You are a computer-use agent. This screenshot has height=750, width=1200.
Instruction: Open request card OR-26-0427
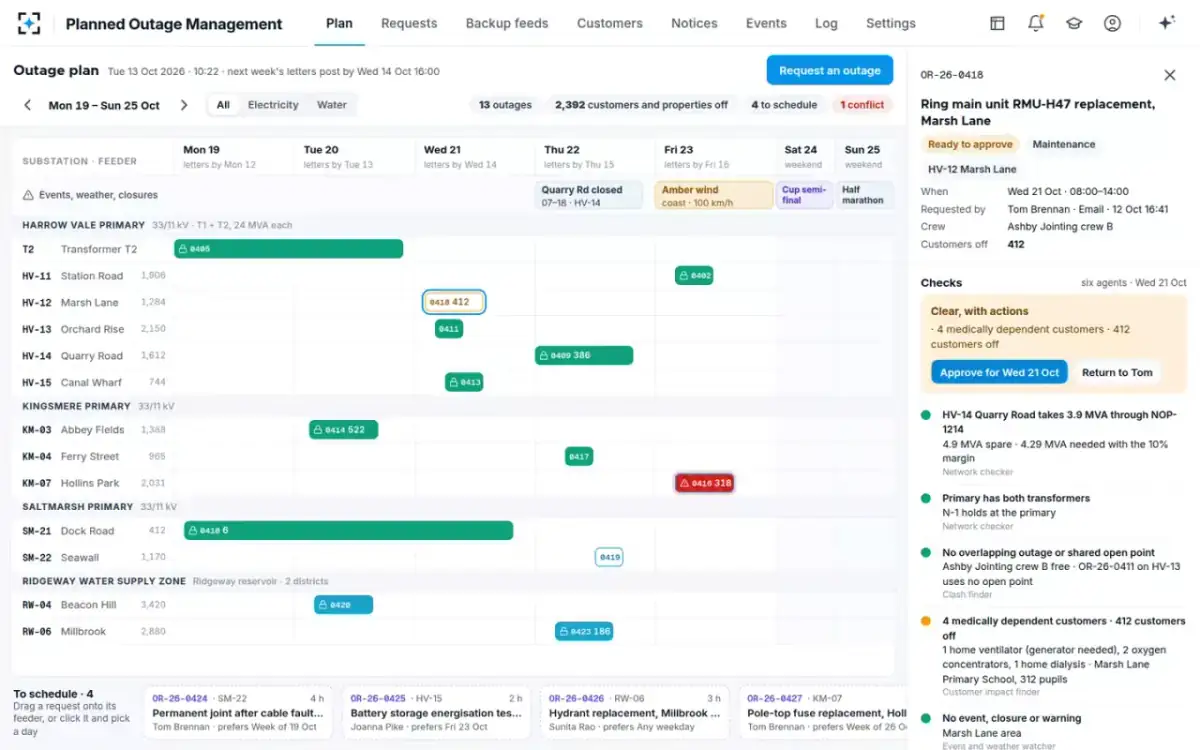point(824,713)
